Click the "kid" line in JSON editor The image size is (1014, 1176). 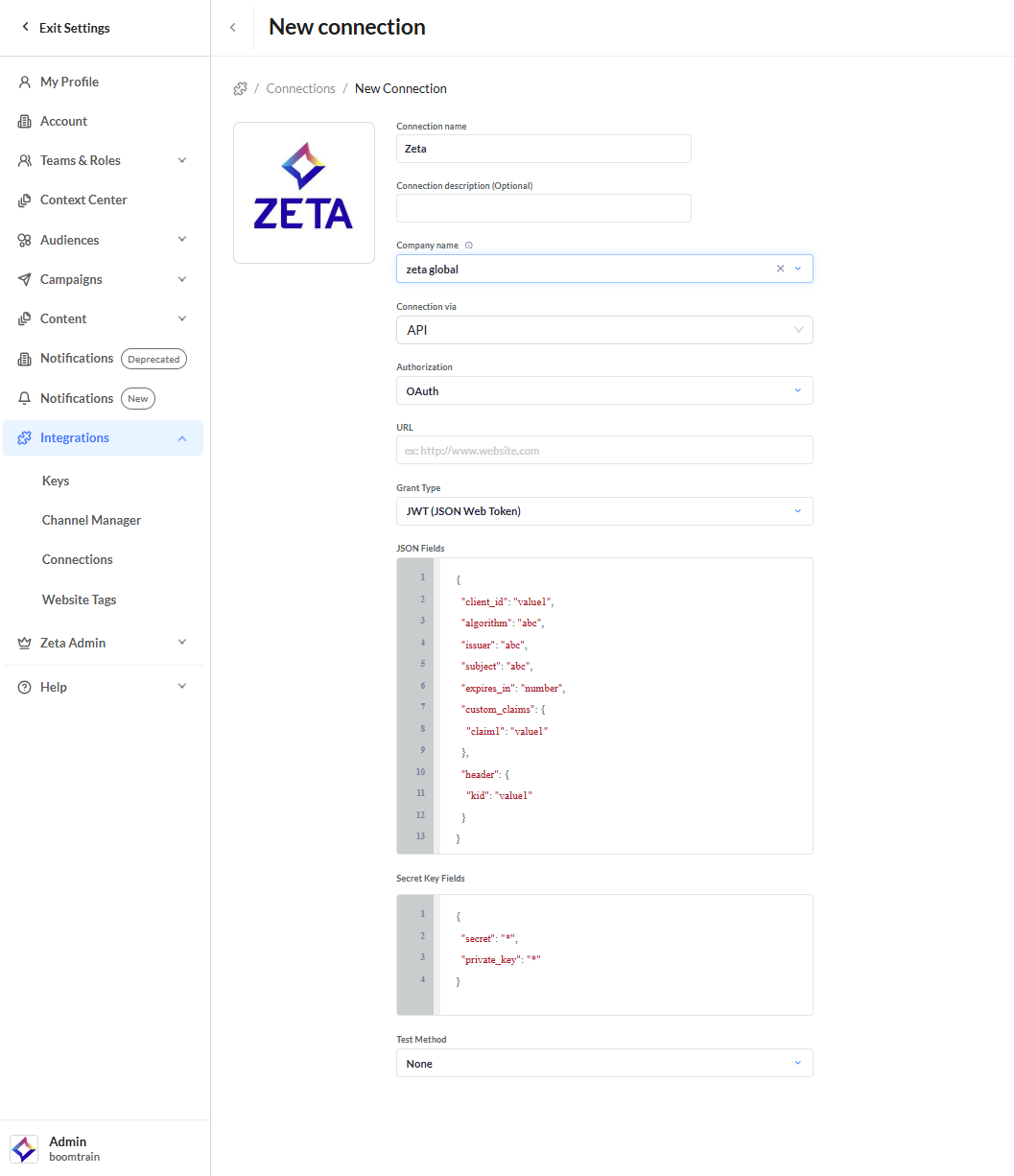(x=499, y=795)
